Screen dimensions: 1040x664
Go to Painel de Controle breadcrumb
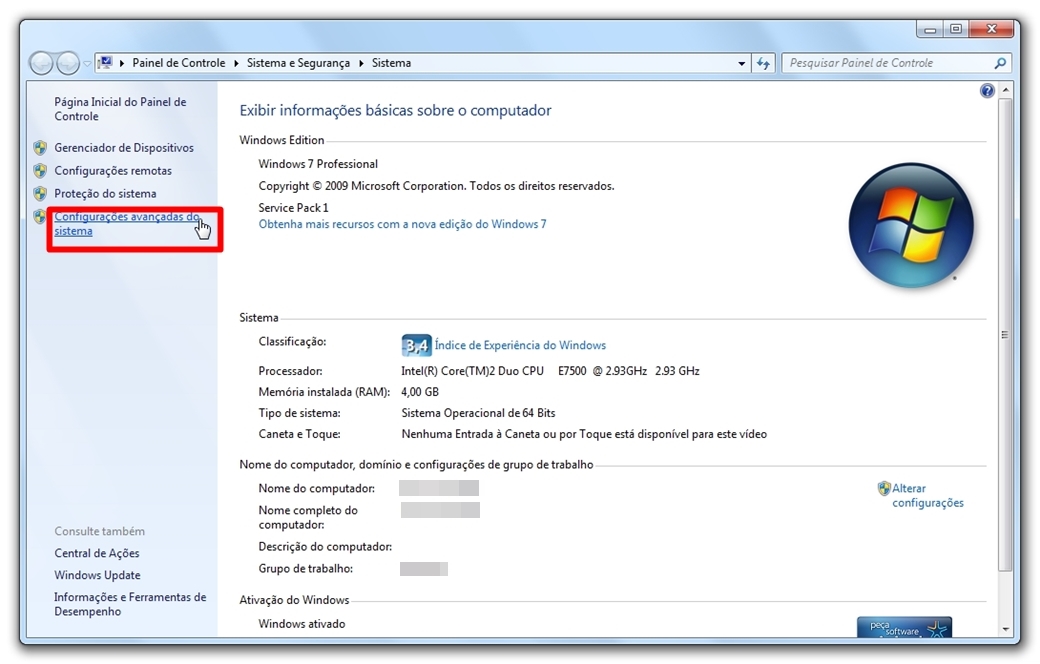178,63
